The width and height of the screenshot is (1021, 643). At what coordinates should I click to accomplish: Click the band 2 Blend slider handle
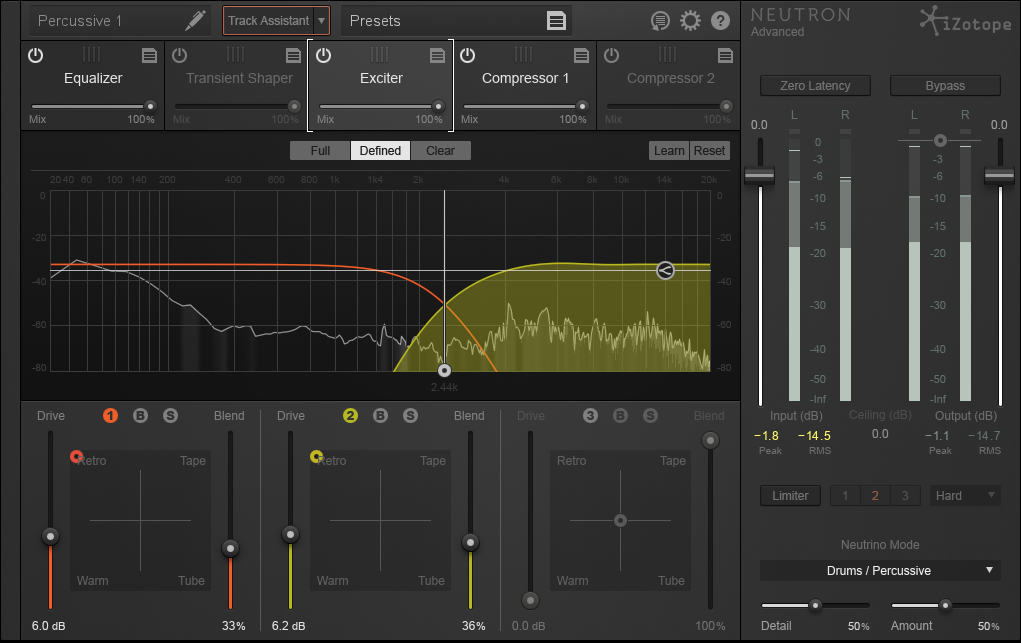coord(470,542)
